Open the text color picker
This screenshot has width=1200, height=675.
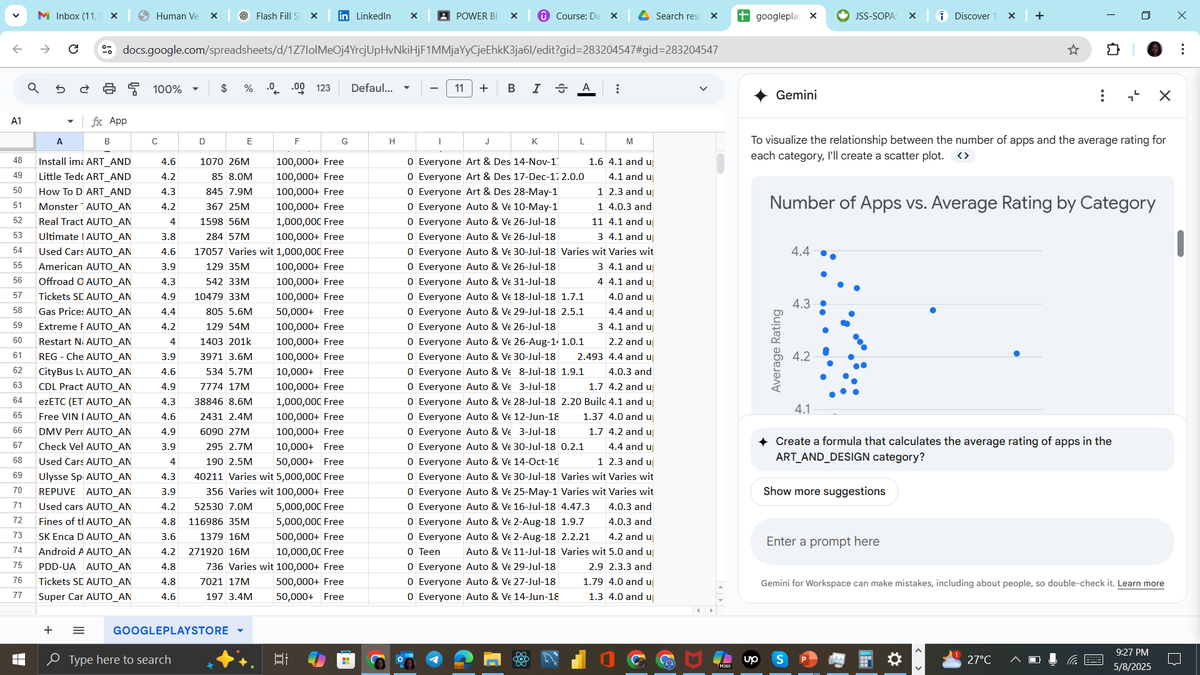[586, 89]
